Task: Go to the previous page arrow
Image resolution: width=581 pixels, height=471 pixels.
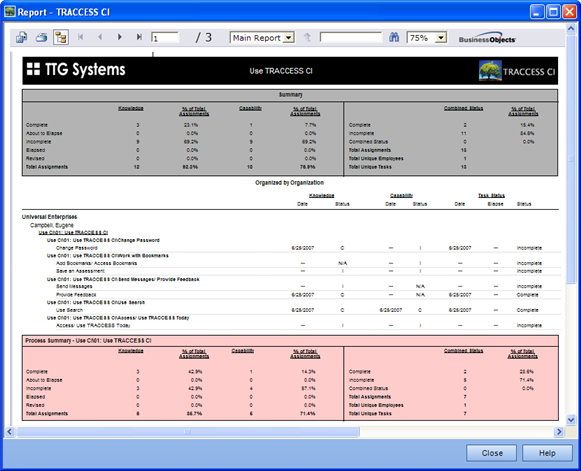Action: click(x=100, y=37)
